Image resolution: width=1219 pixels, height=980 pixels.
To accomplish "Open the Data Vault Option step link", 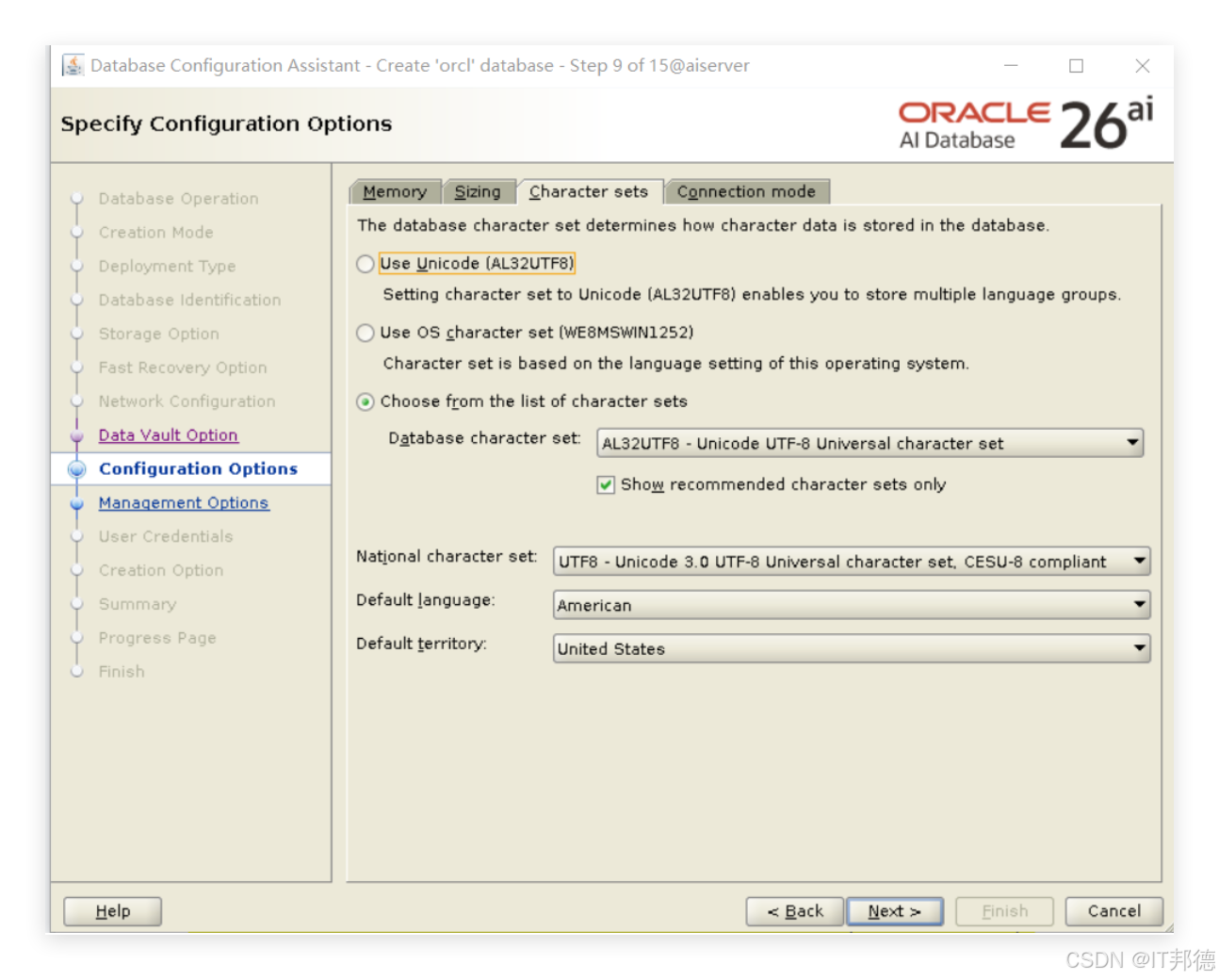I will tap(169, 435).
